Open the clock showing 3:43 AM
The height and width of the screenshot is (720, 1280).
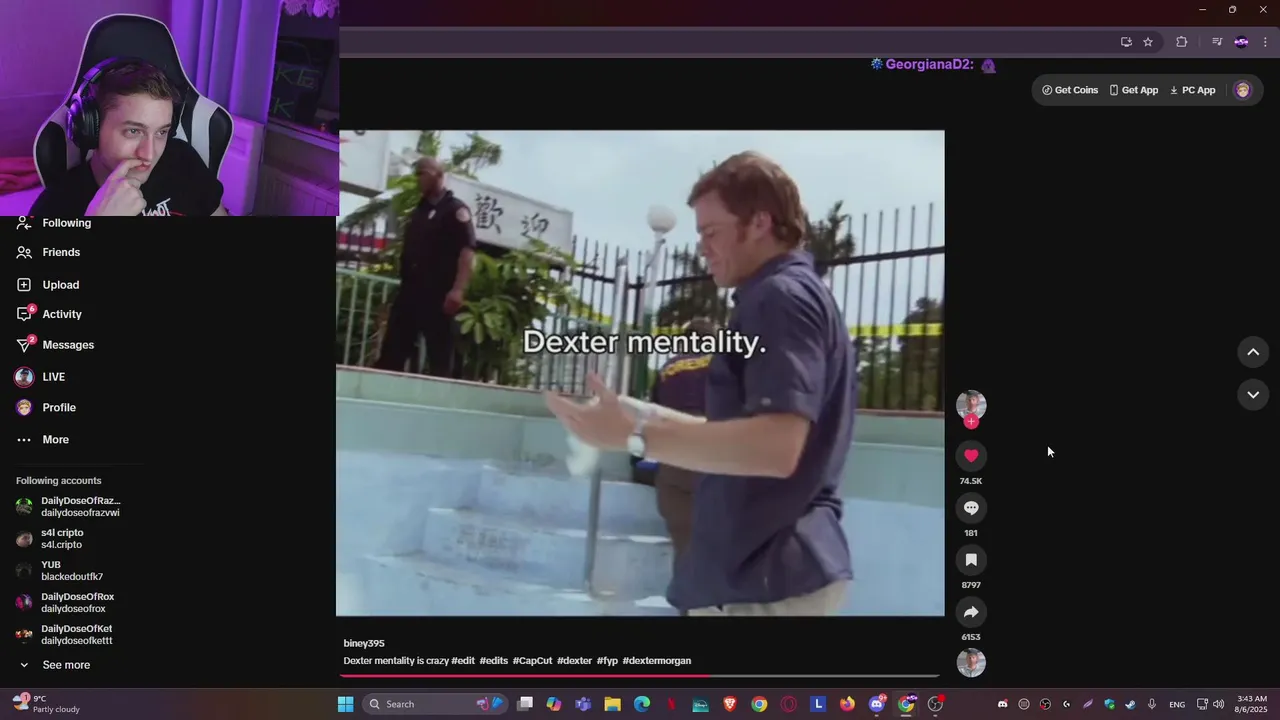(x=1252, y=704)
